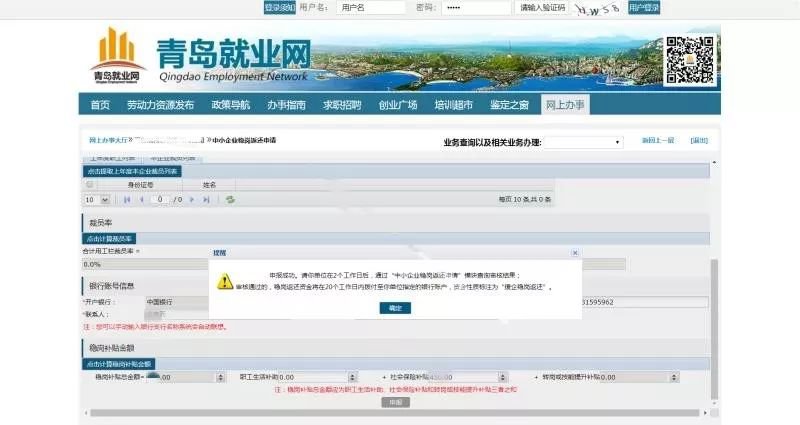Image resolution: width=800 pixels, height=425 pixels.
Task: Click the captcha verification image
Action: click(598, 8)
